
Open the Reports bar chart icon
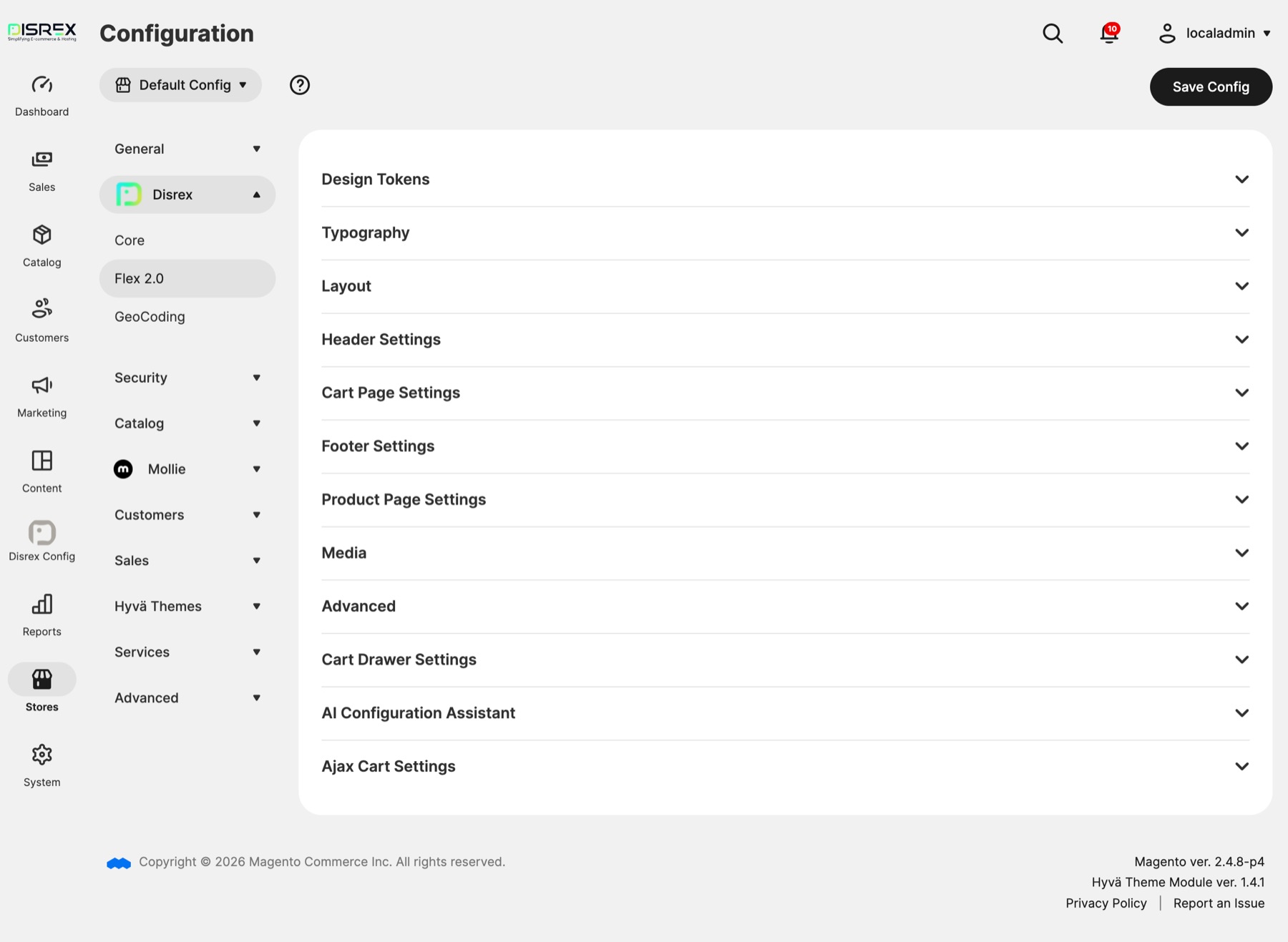click(42, 604)
